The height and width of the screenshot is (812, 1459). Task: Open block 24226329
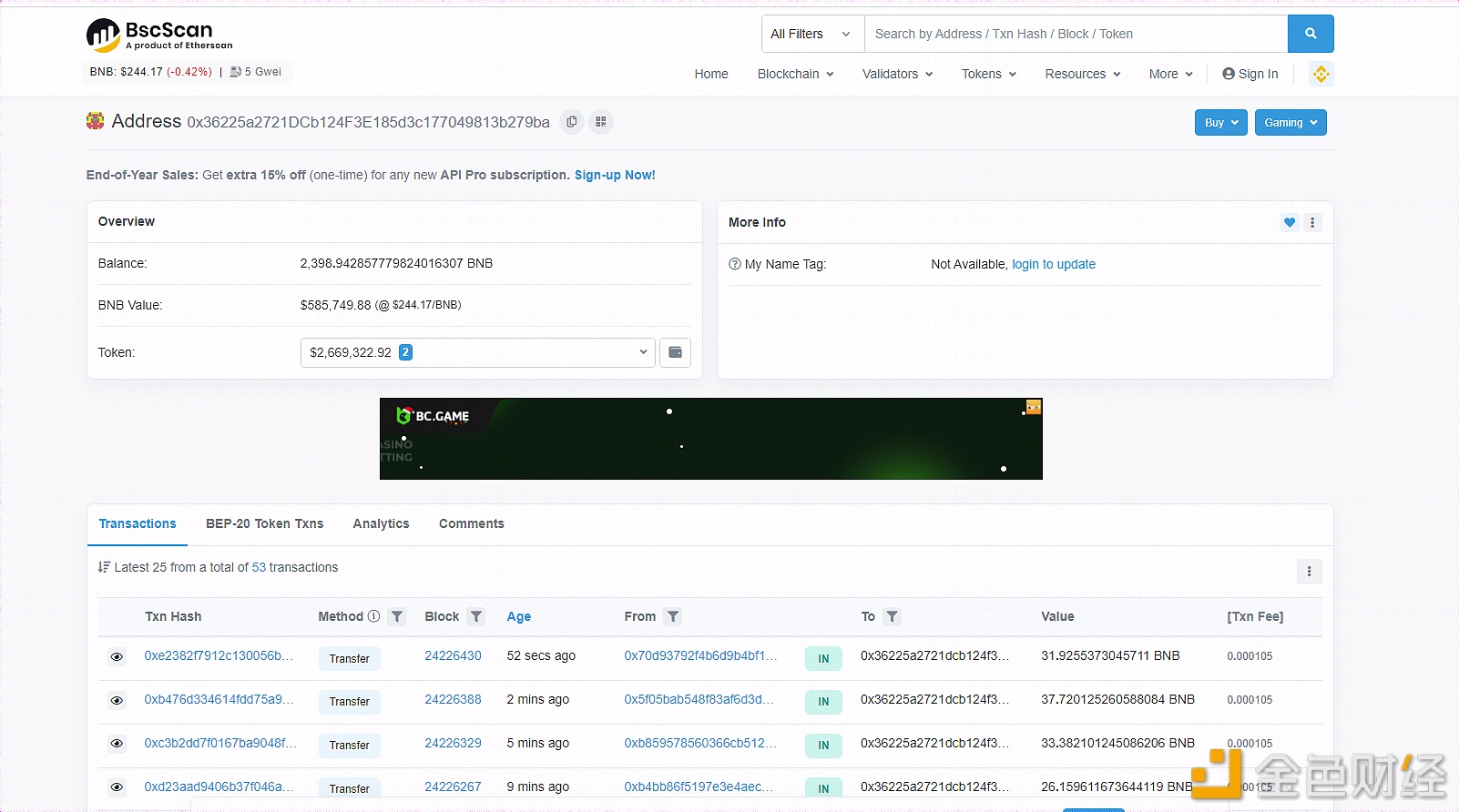tap(453, 743)
